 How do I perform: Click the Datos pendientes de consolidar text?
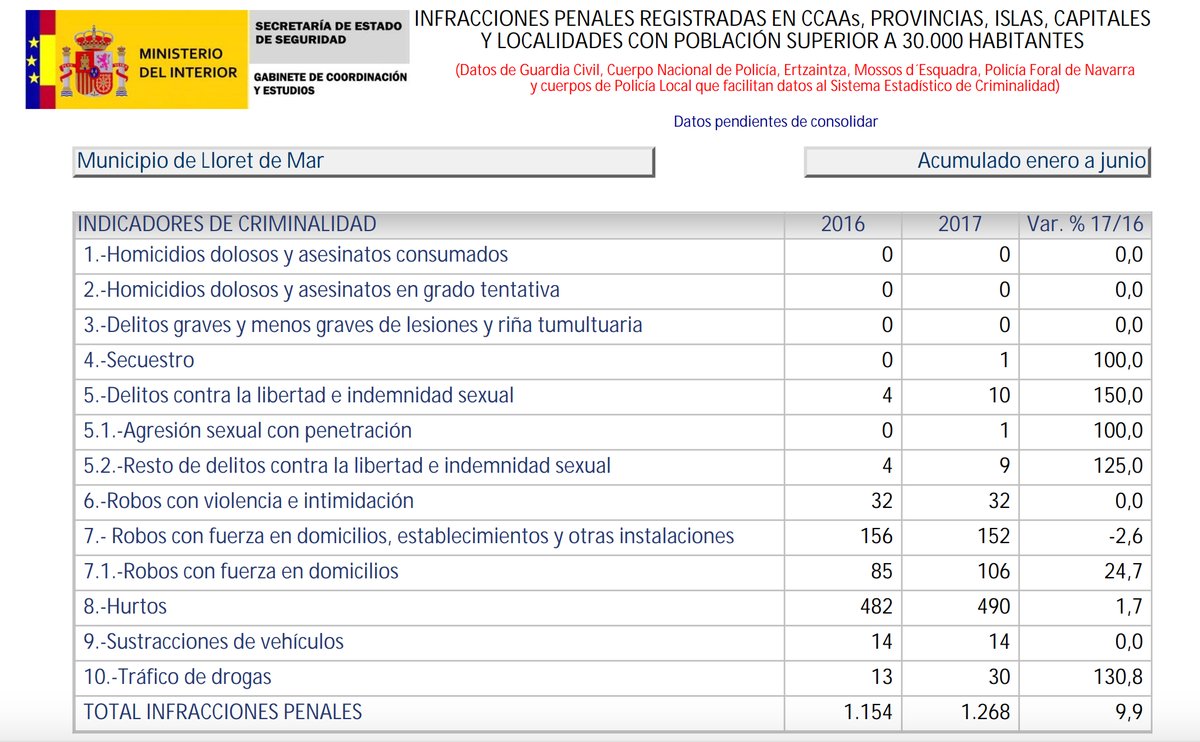(x=775, y=121)
